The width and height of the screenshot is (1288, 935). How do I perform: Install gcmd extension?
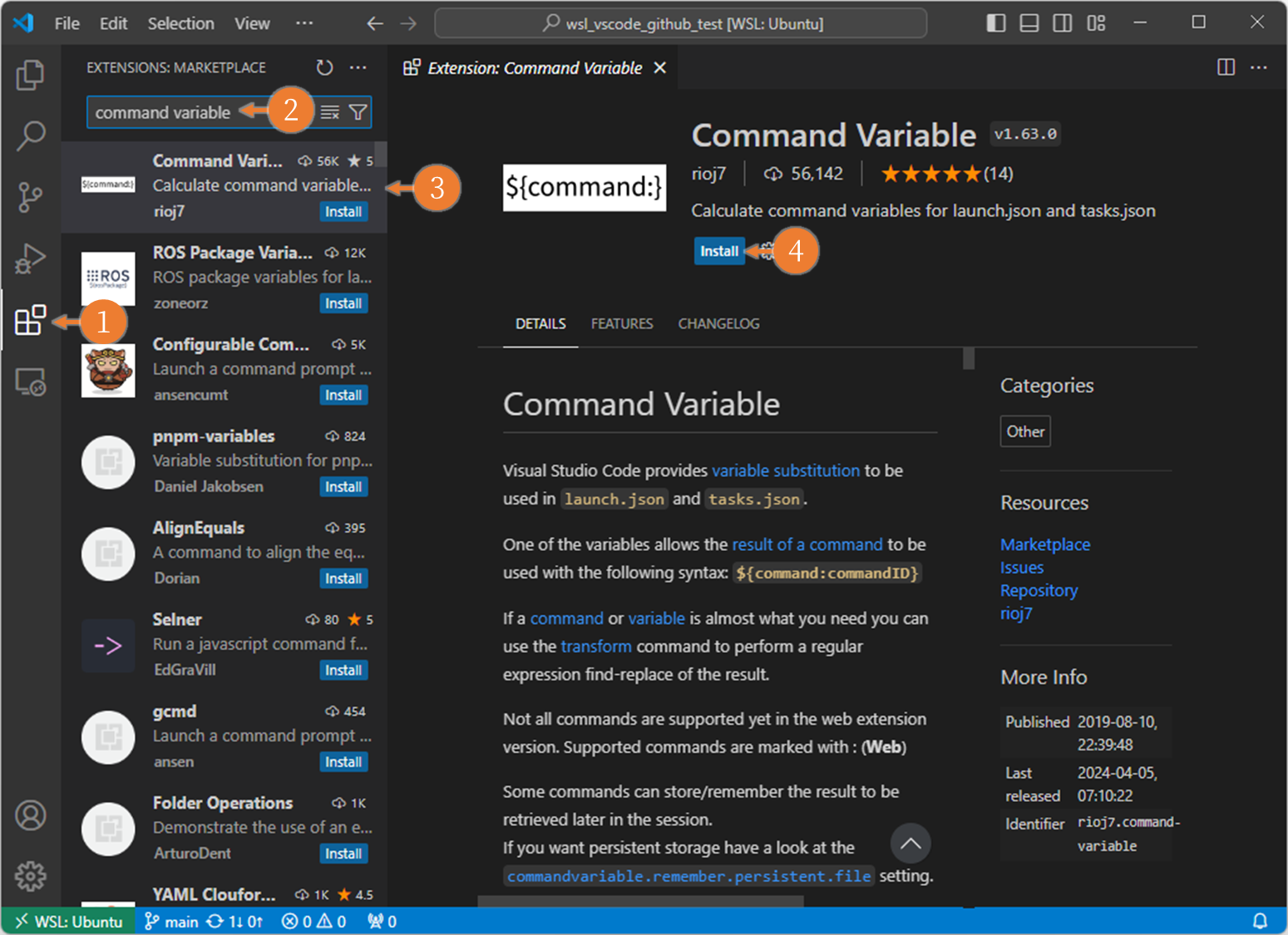343,762
